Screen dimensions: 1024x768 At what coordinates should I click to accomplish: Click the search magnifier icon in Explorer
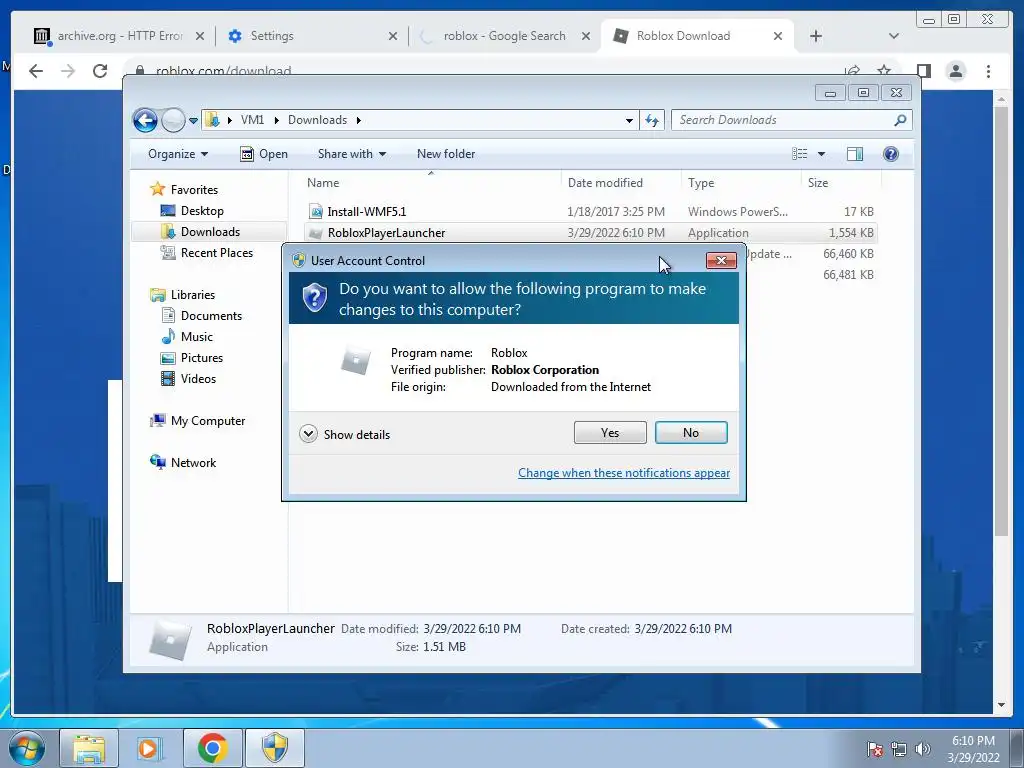900,120
